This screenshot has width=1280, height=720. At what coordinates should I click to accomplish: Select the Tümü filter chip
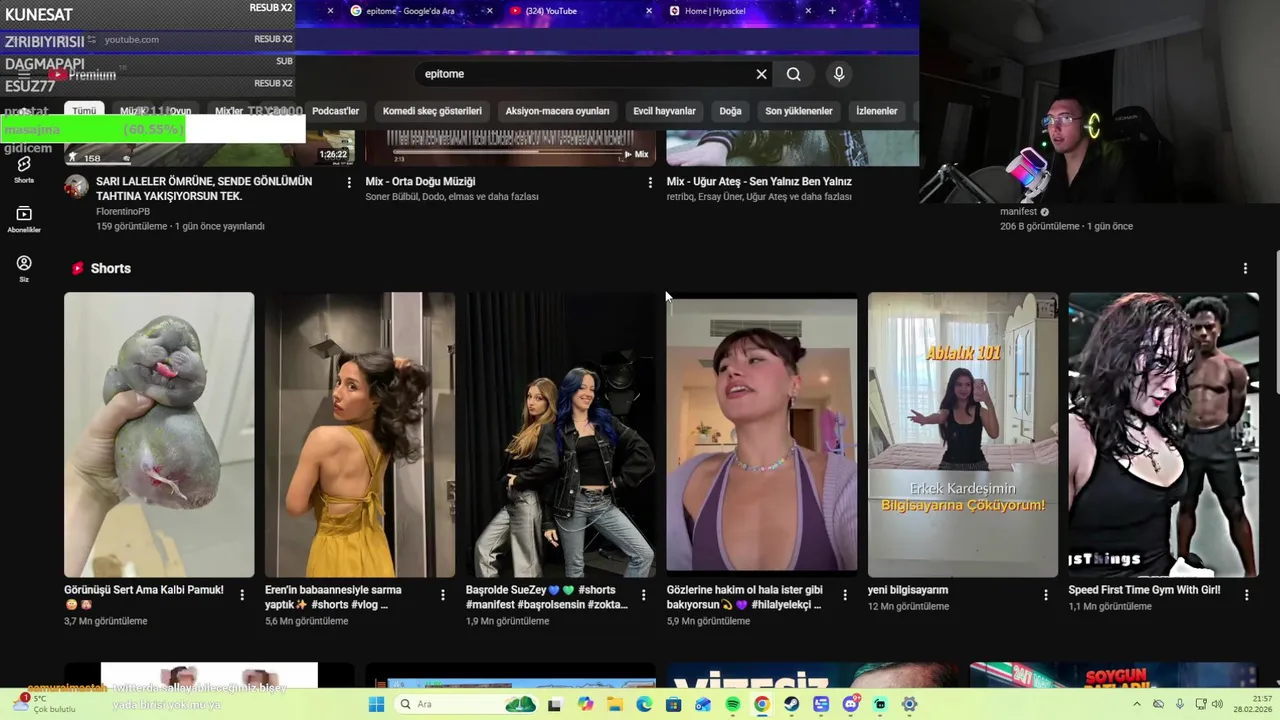pyautogui.click(x=84, y=111)
